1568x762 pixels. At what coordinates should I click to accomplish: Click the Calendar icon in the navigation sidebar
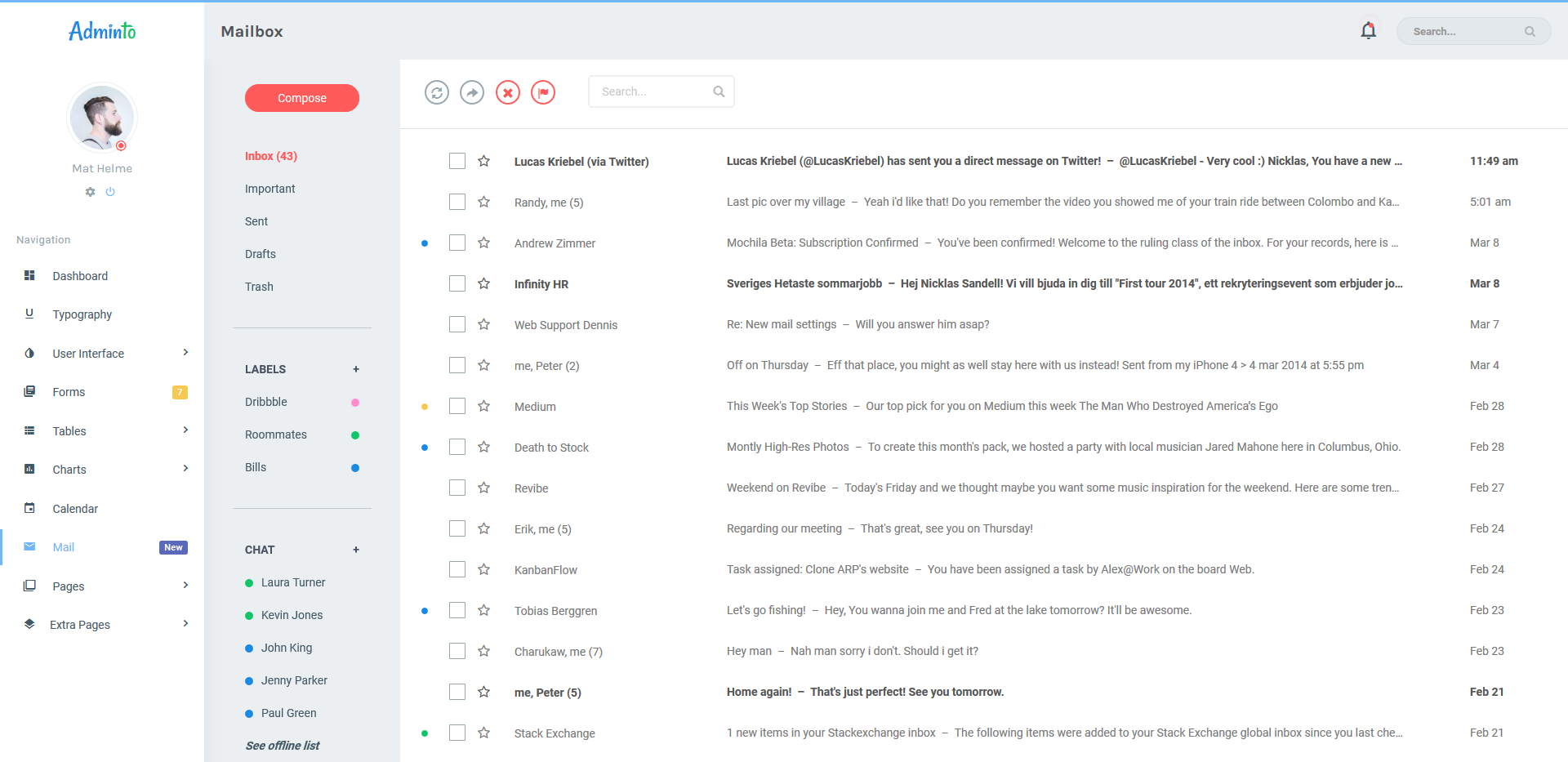click(x=29, y=508)
